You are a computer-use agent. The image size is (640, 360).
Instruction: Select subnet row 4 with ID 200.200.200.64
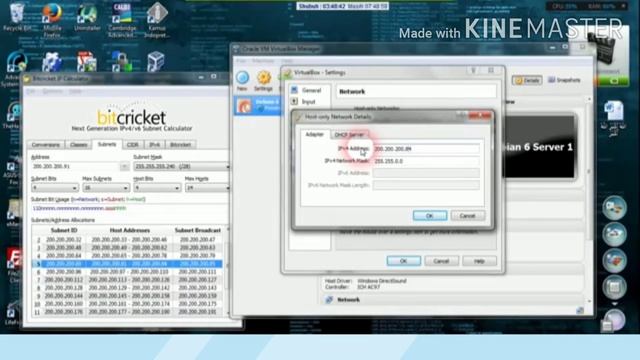coord(127,256)
